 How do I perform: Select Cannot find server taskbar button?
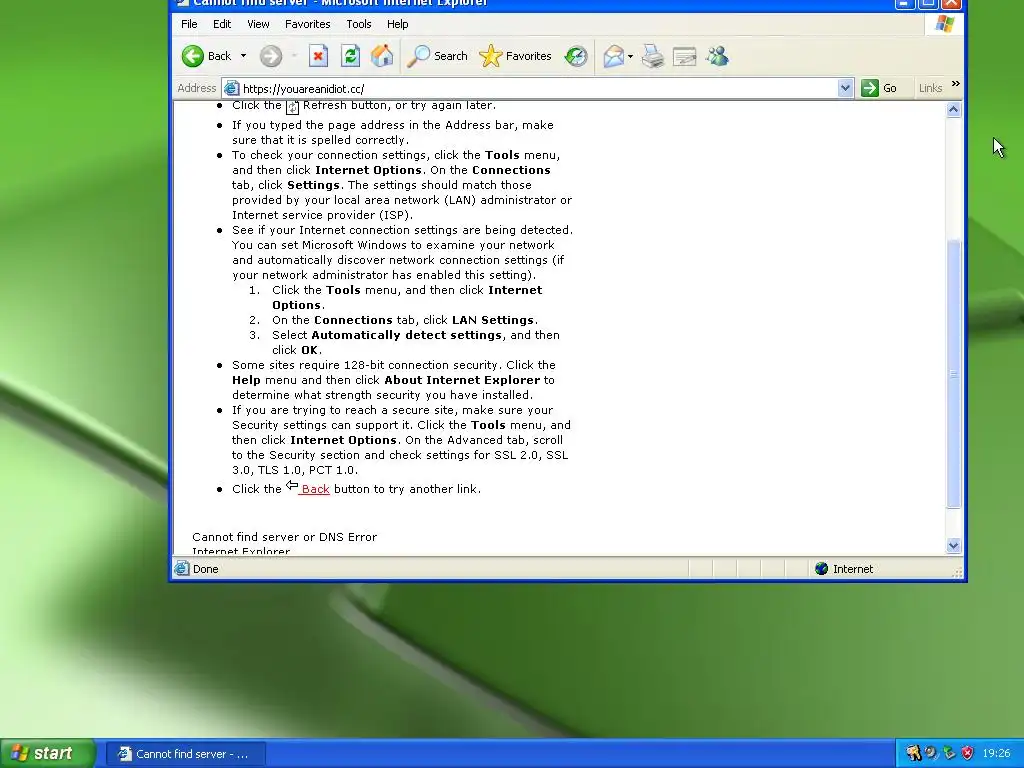tap(187, 754)
